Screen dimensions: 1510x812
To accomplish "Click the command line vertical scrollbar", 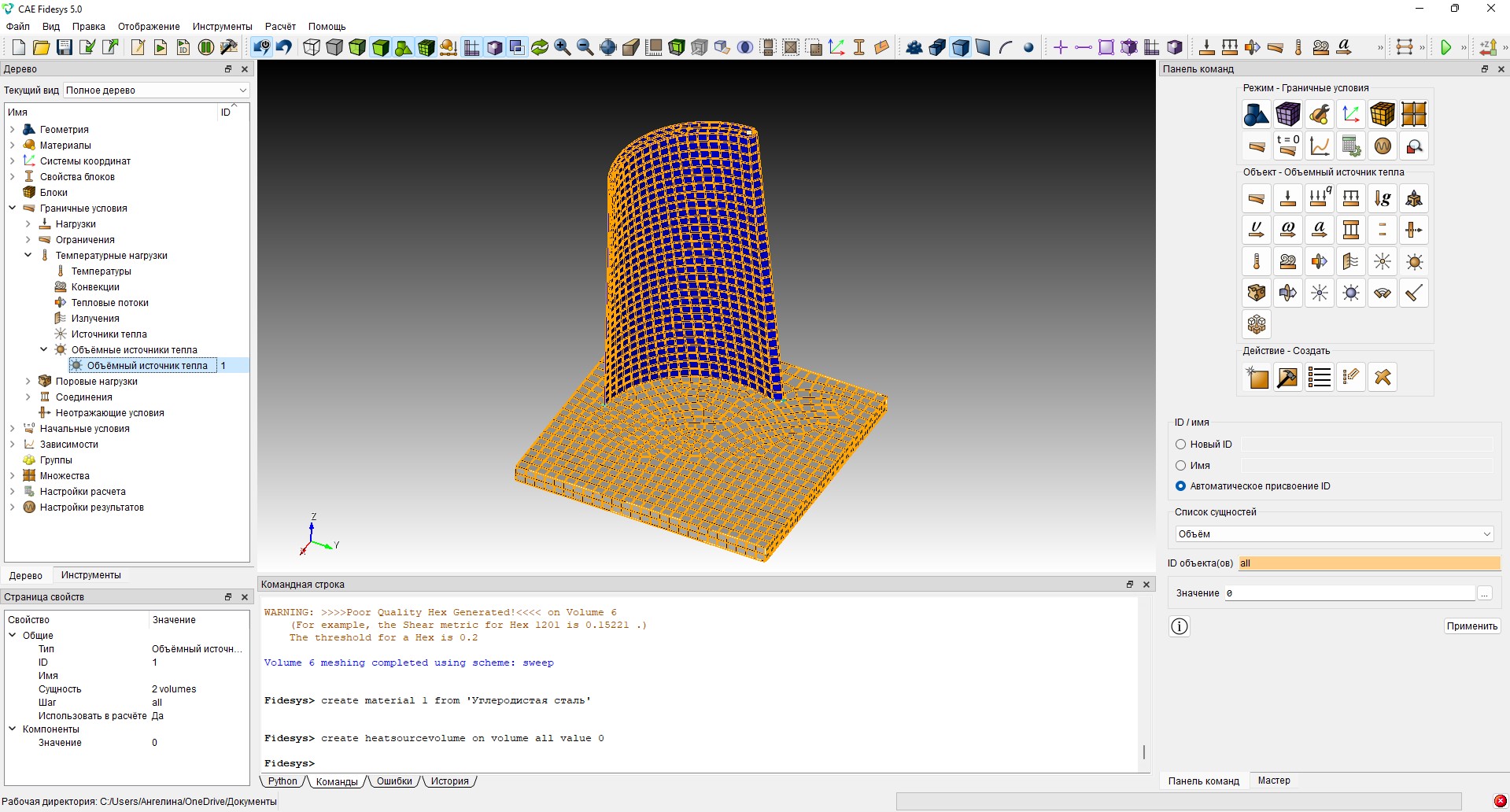I will [x=1143, y=752].
